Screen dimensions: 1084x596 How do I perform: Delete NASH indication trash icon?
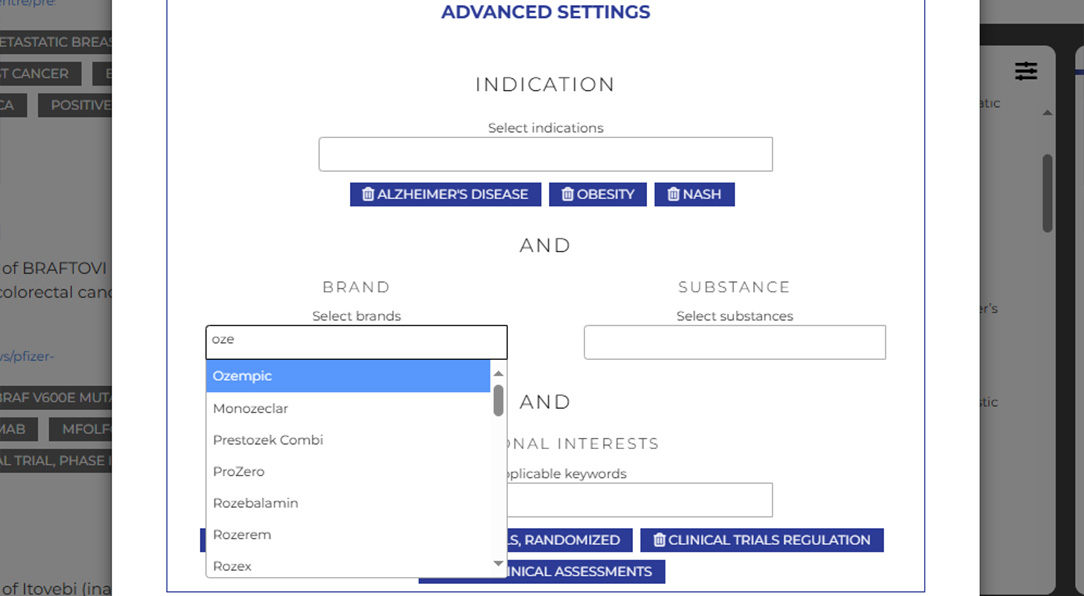673,194
